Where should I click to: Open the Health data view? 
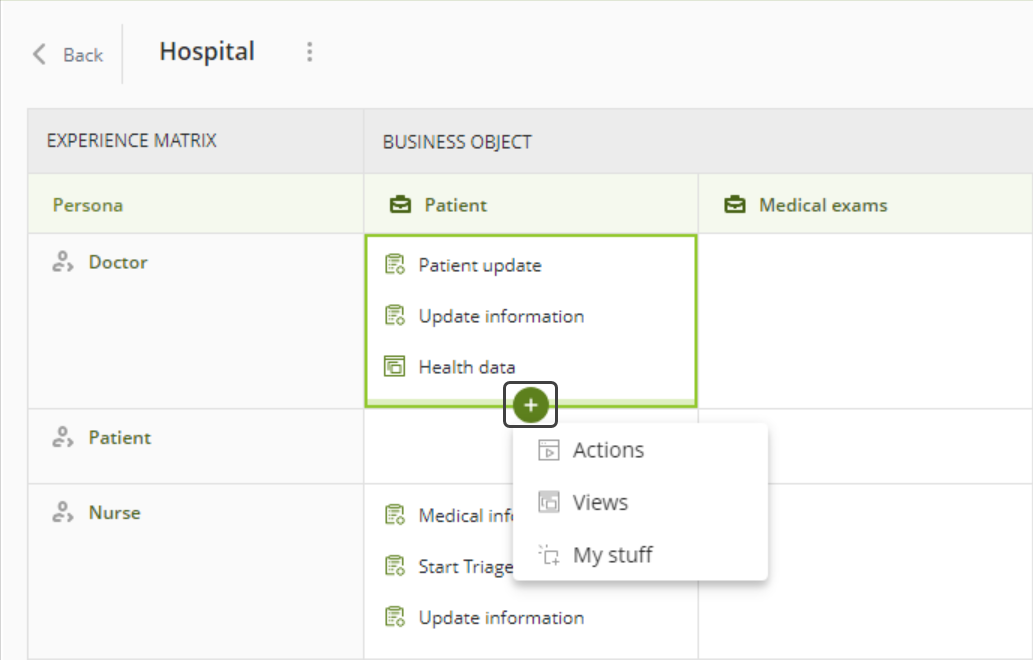[467, 367]
